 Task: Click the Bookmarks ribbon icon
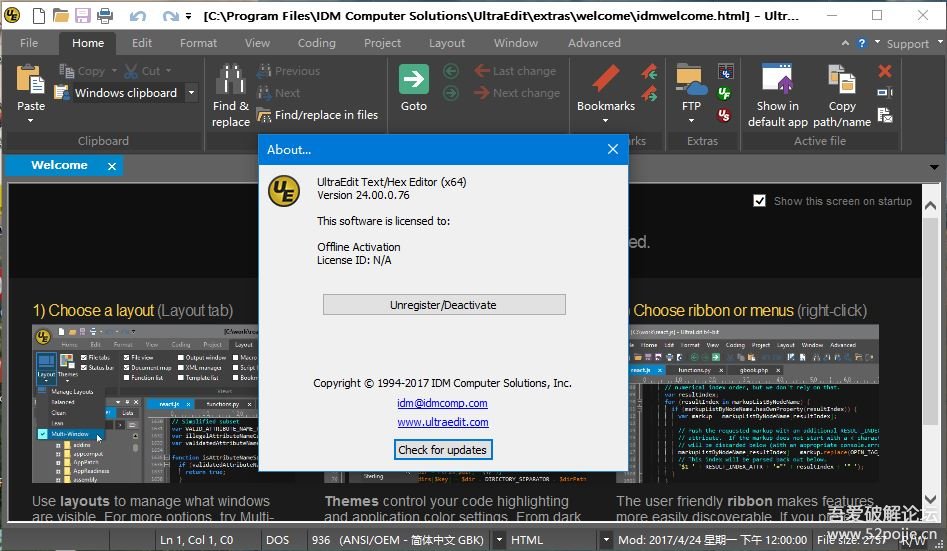coord(605,79)
